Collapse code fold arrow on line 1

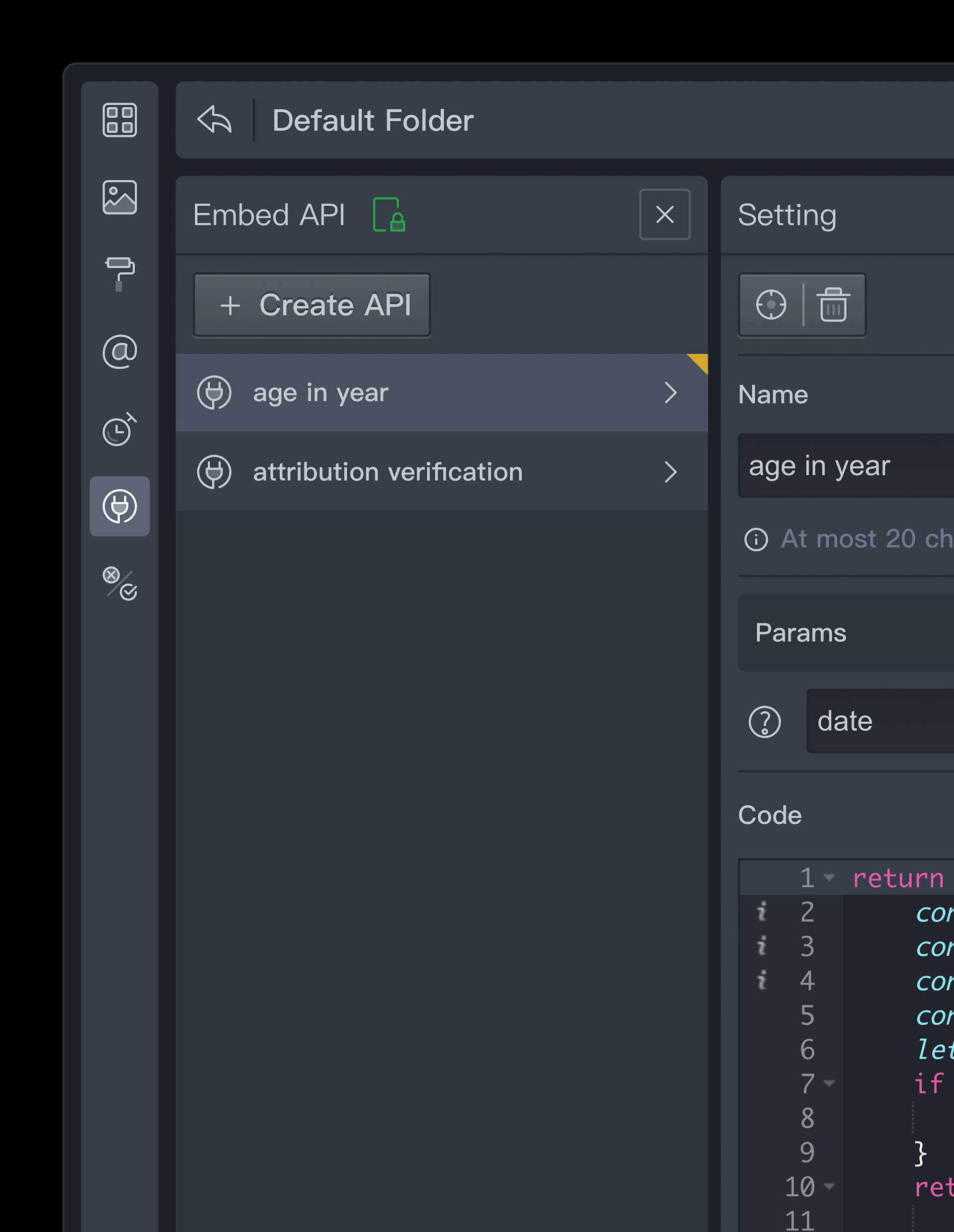pos(829,878)
